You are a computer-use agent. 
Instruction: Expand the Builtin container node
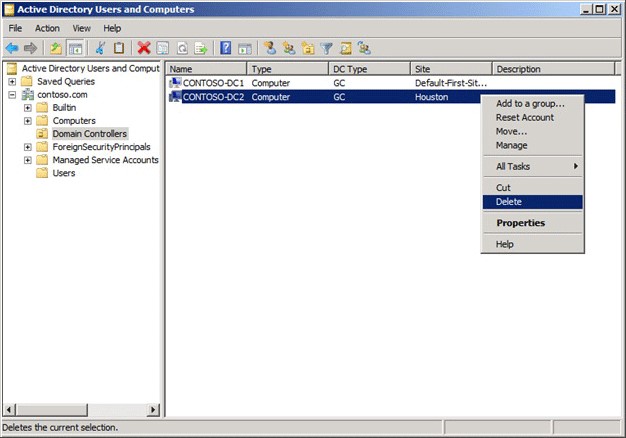click(28, 108)
